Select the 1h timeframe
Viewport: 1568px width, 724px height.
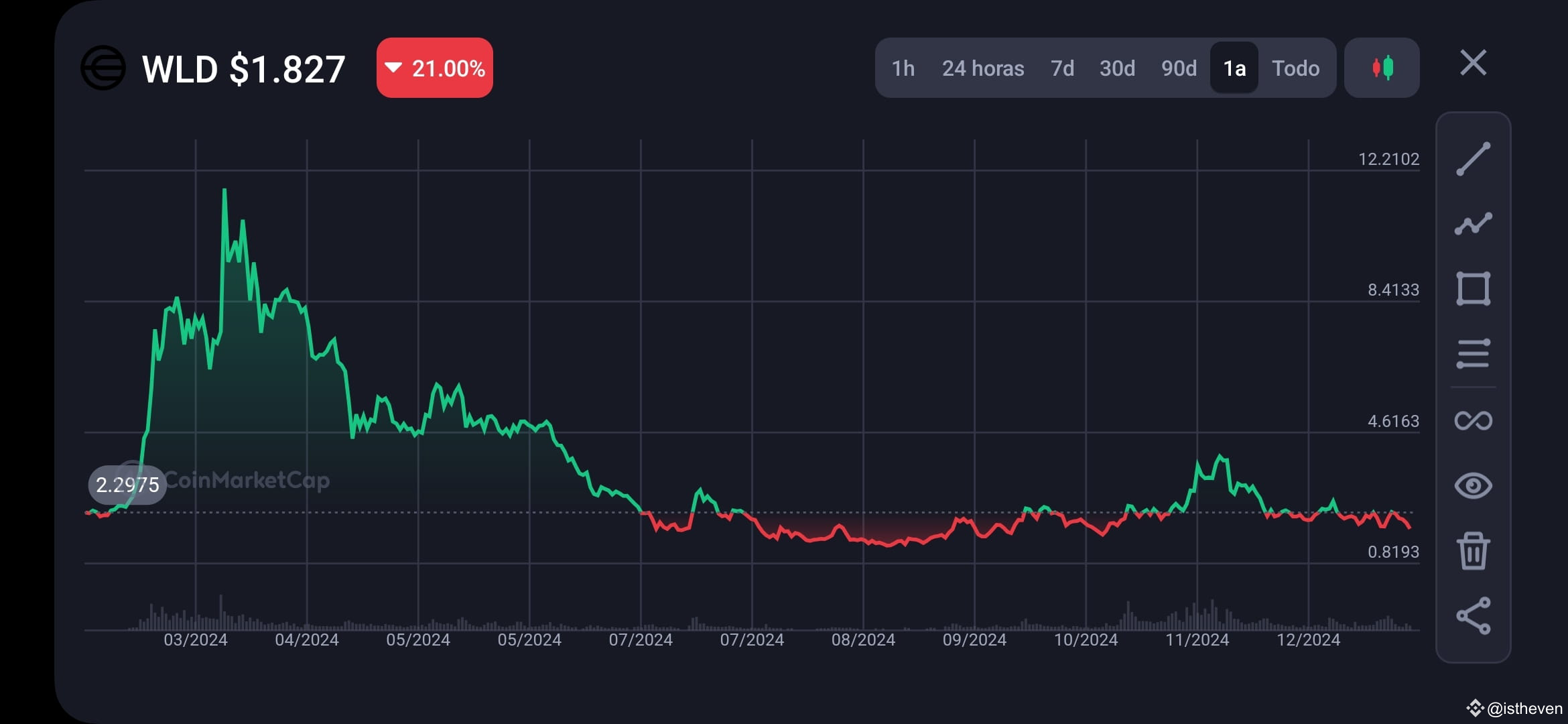click(x=903, y=68)
